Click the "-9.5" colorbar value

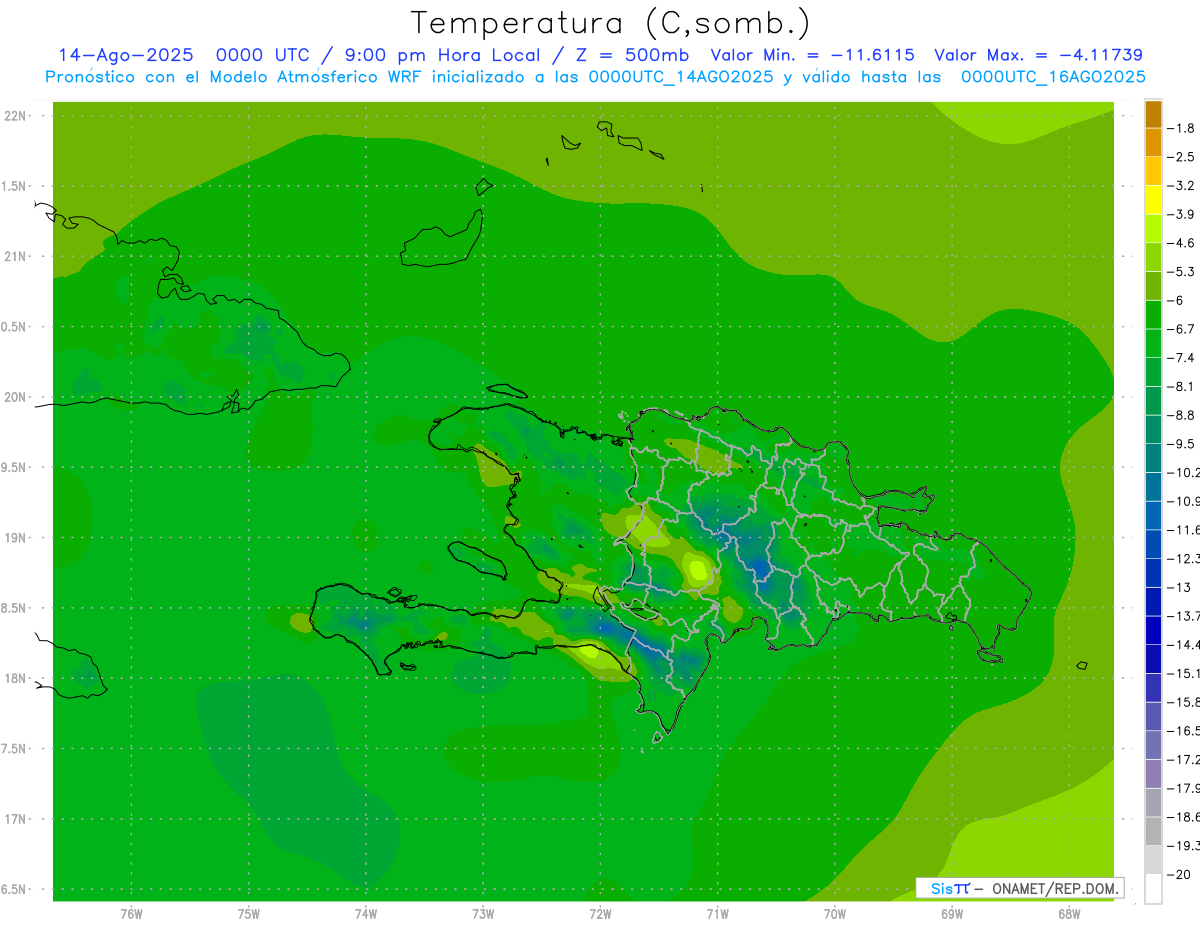tap(1182, 444)
